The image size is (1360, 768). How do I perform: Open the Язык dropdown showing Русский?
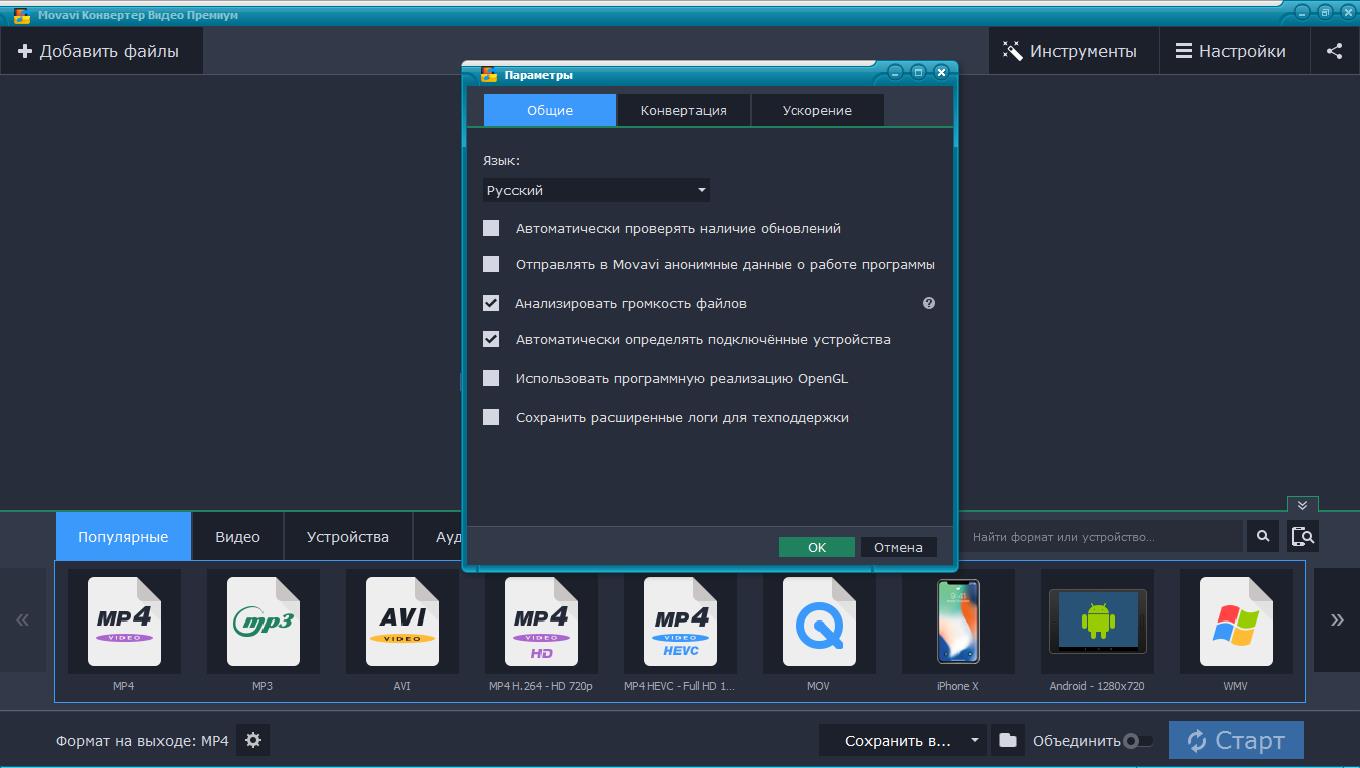[x=596, y=189]
